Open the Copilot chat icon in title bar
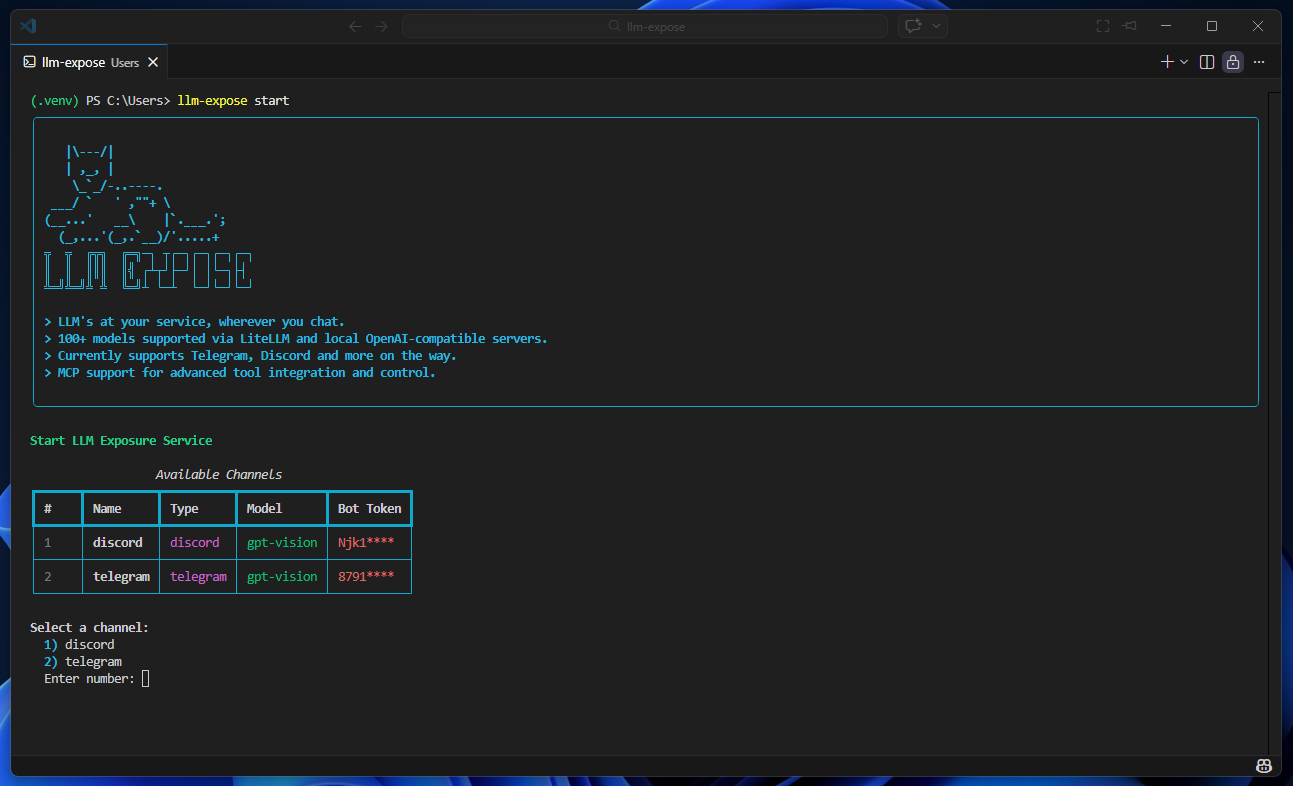The image size is (1293, 786). [913, 26]
